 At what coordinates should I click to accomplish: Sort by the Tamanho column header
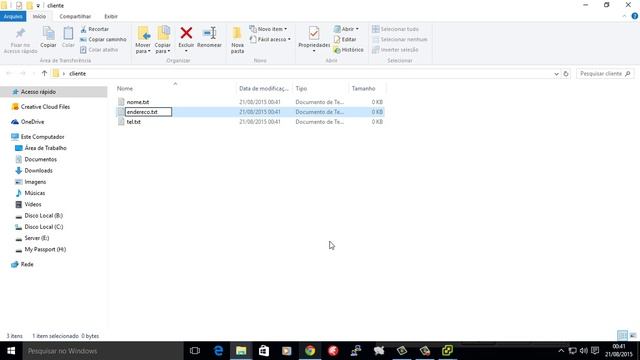click(x=363, y=89)
